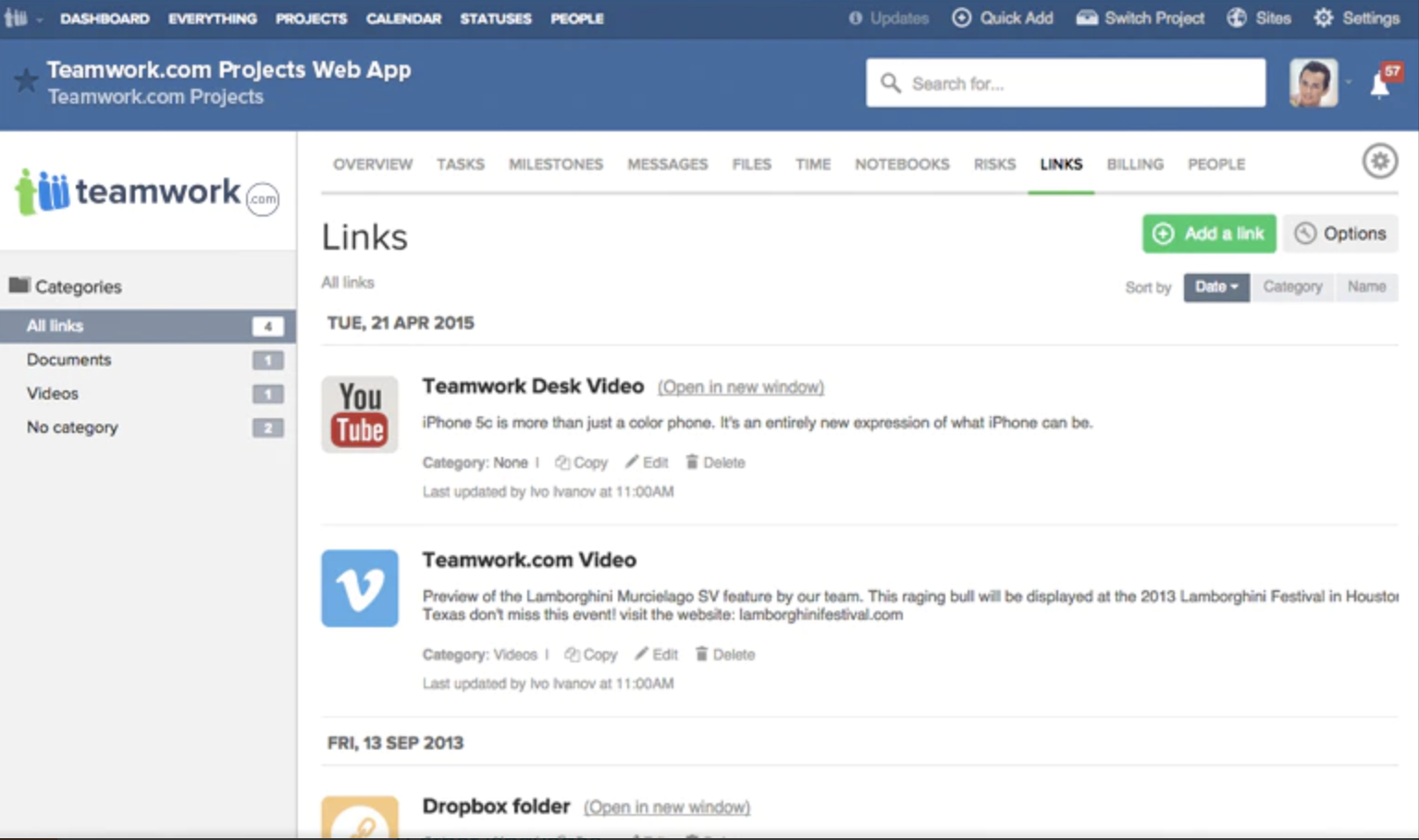This screenshot has height=840, width=1419.
Task: Open notifications bell with 57 badge
Action: tap(1380, 85)
